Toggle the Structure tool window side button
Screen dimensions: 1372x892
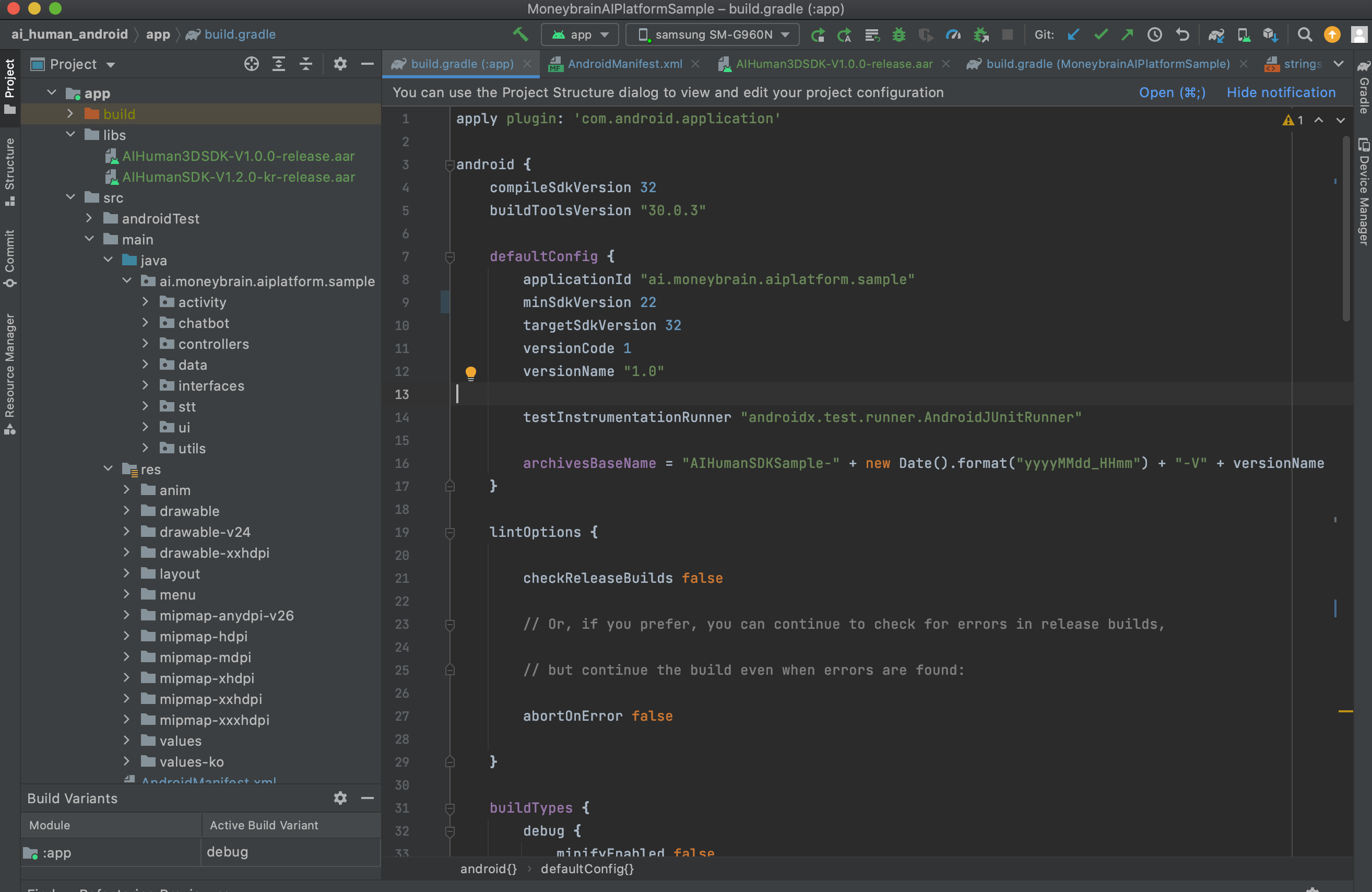[x=10, y=171]
